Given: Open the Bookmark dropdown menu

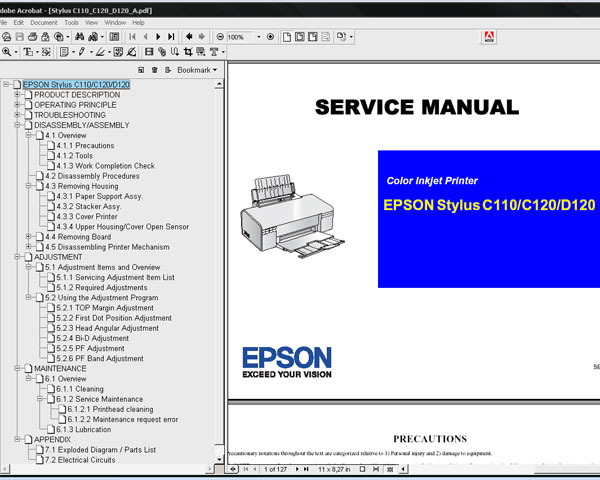Looking at the screenshot, I should click(197, 70).
